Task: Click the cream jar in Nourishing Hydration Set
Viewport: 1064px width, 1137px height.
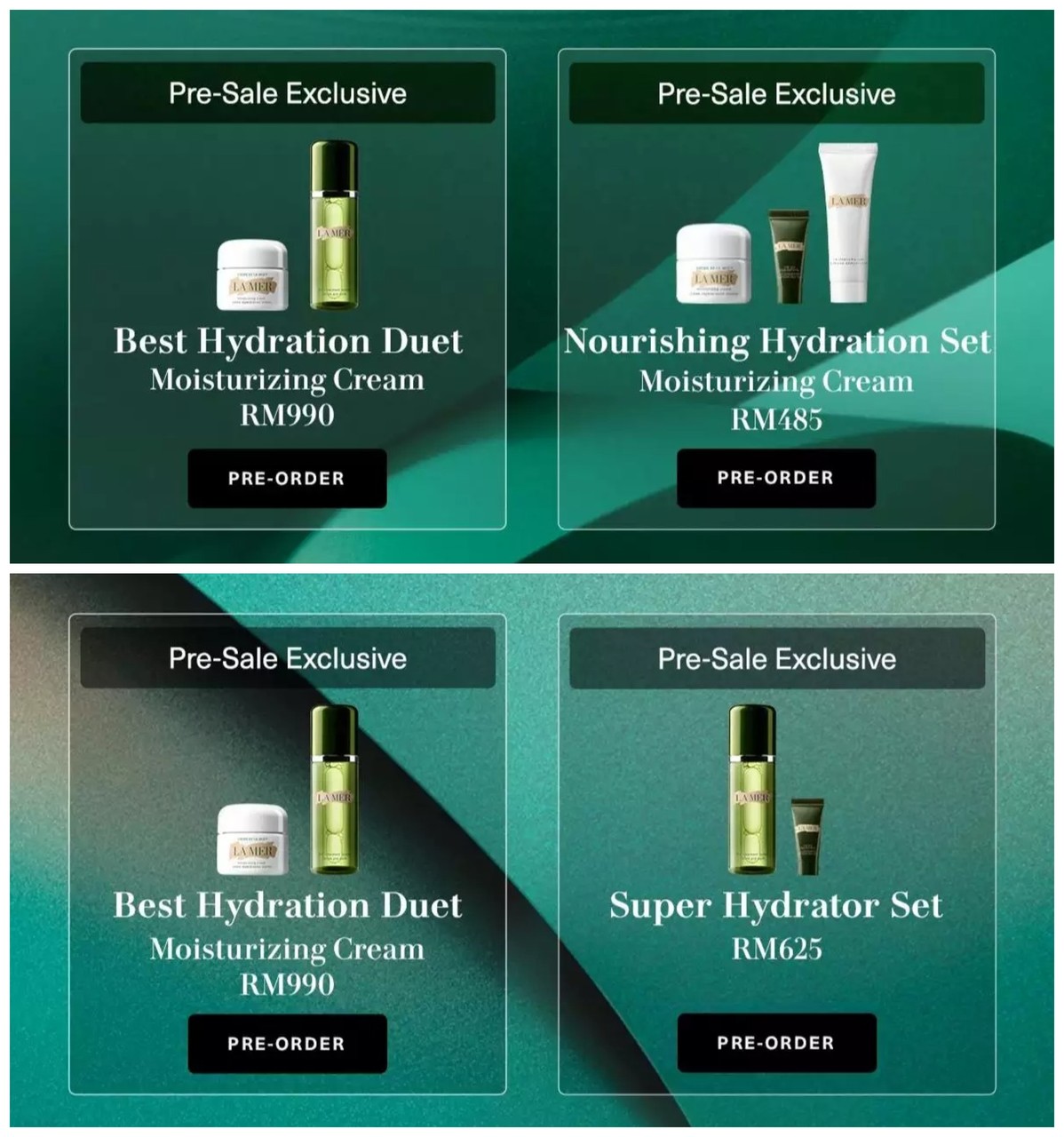Action: [x=715, y=264]
